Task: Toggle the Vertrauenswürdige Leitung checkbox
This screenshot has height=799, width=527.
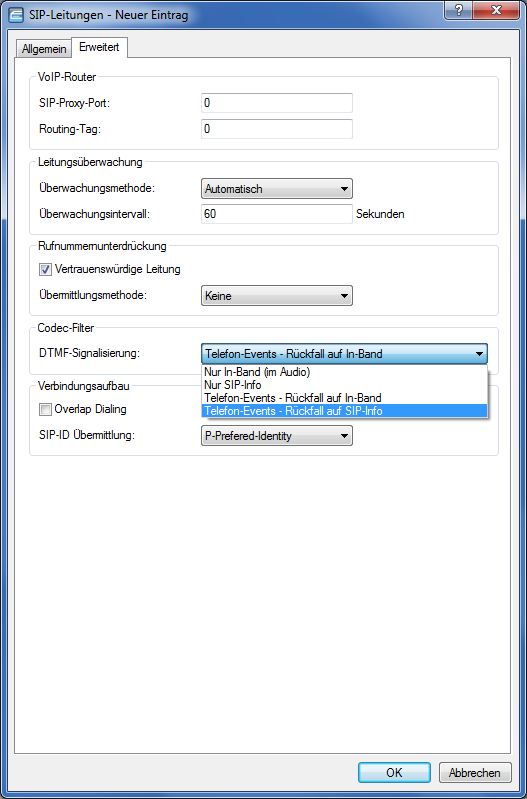Action: click(x=46, y=269)
